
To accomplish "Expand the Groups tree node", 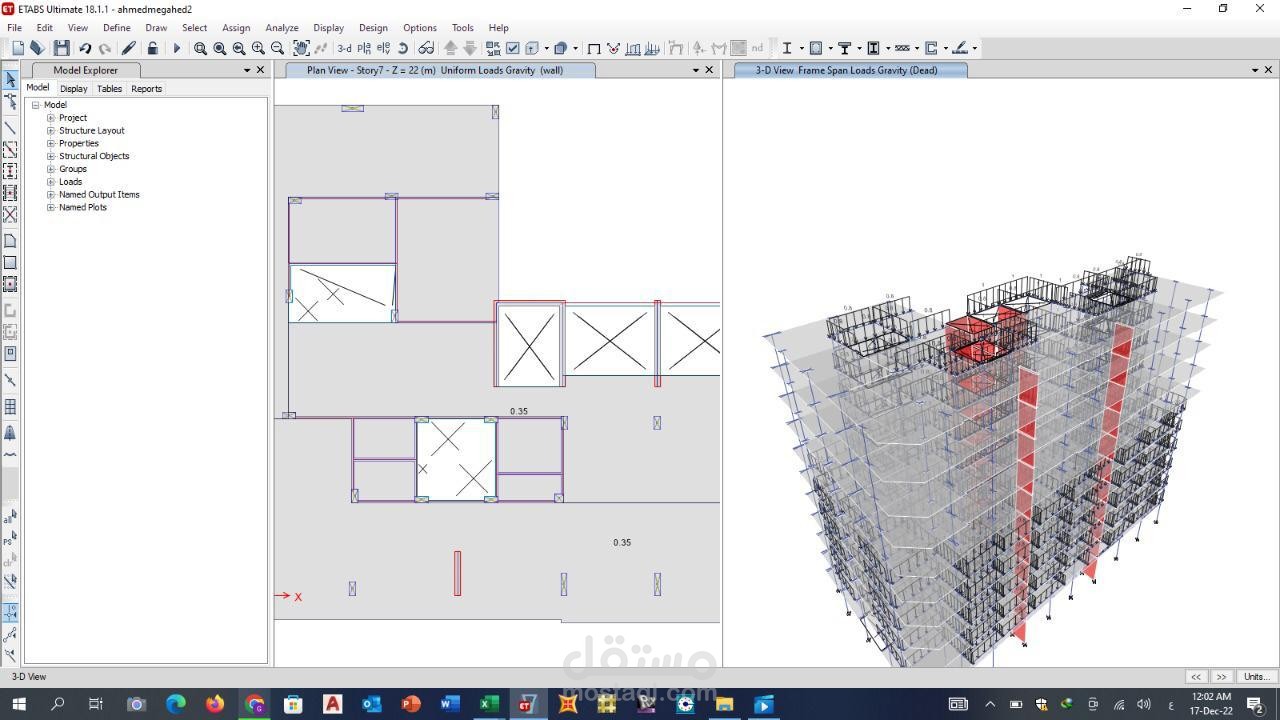I will (x=51, y=169).
